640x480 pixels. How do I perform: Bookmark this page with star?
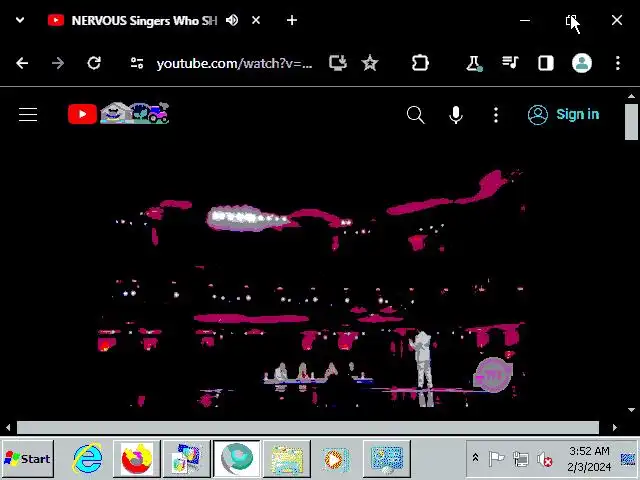pyautogui.click(x=370, y=63)
